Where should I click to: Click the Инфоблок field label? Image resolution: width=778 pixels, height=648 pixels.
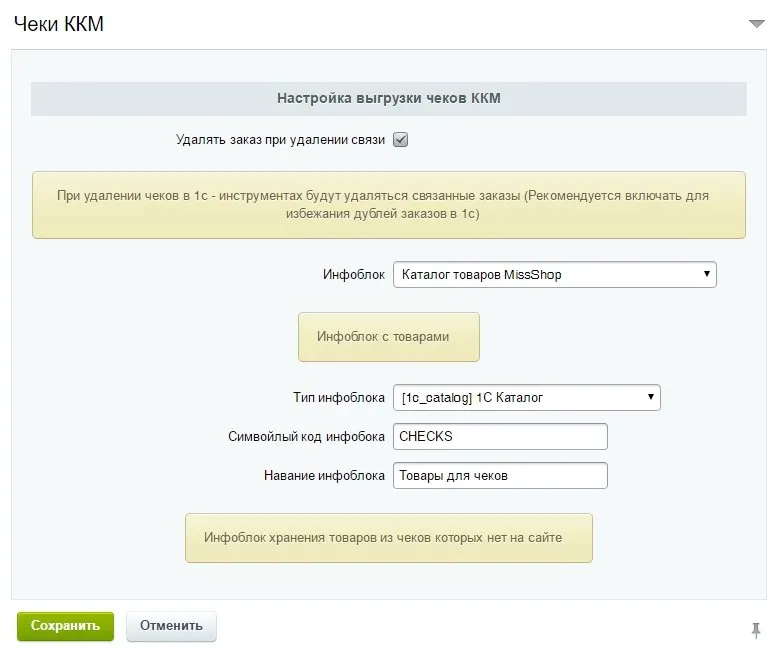click(x=353, y=274)
